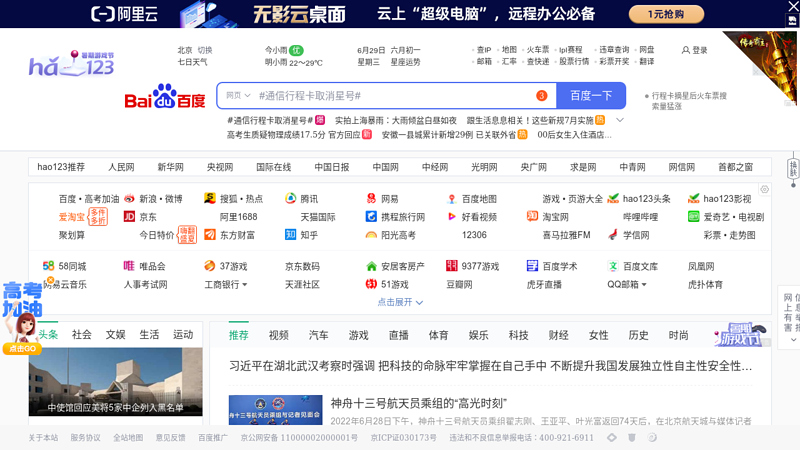This screenshot has width=800, height=450.
Task: Open the 唯品会 icon link
Action: pyautogui.click(x=129, y=266)
